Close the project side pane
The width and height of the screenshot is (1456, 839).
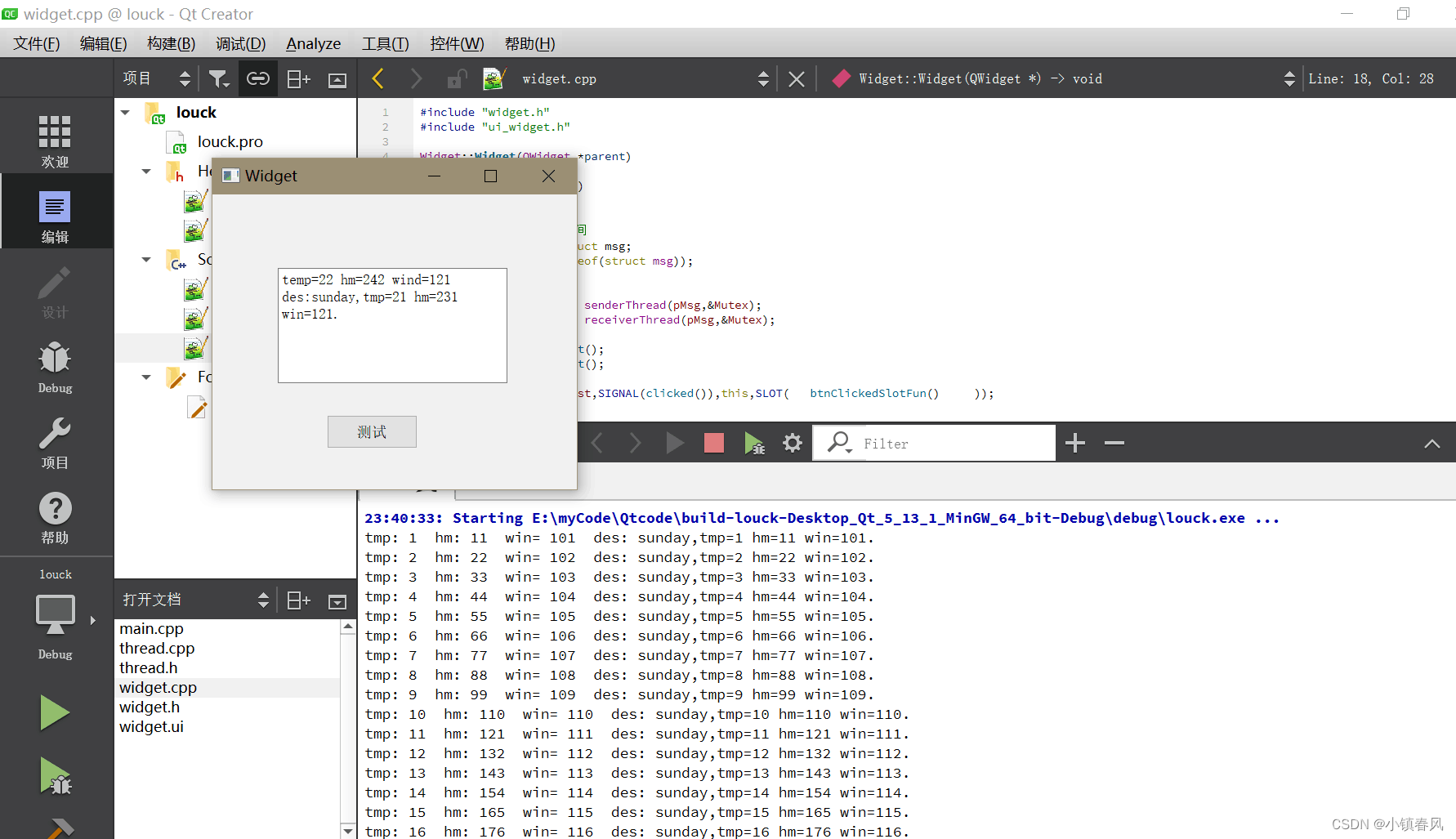pyautogui.click(x=337, y=79)
